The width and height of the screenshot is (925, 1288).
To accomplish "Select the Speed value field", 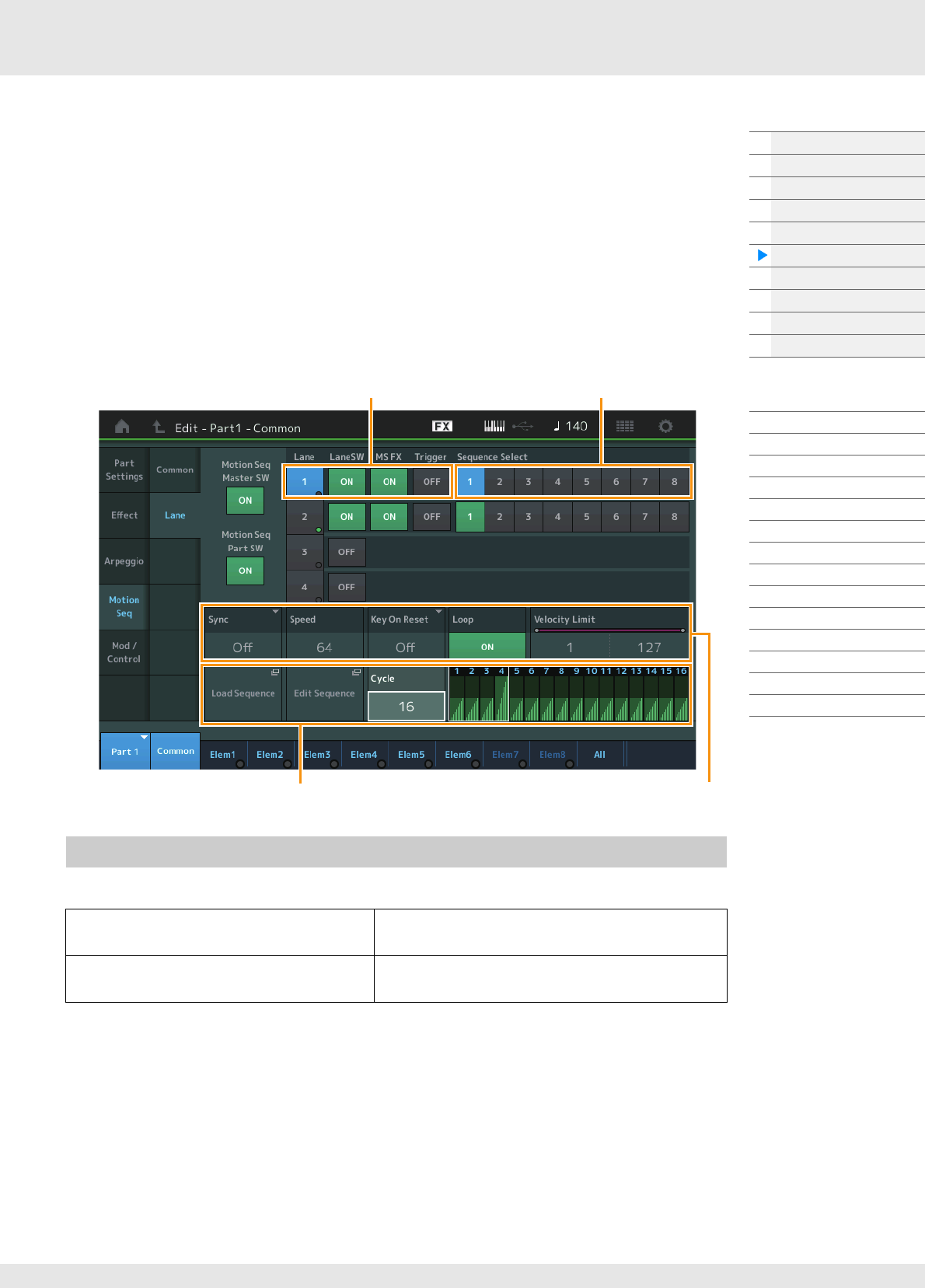I will pos(324,634).
